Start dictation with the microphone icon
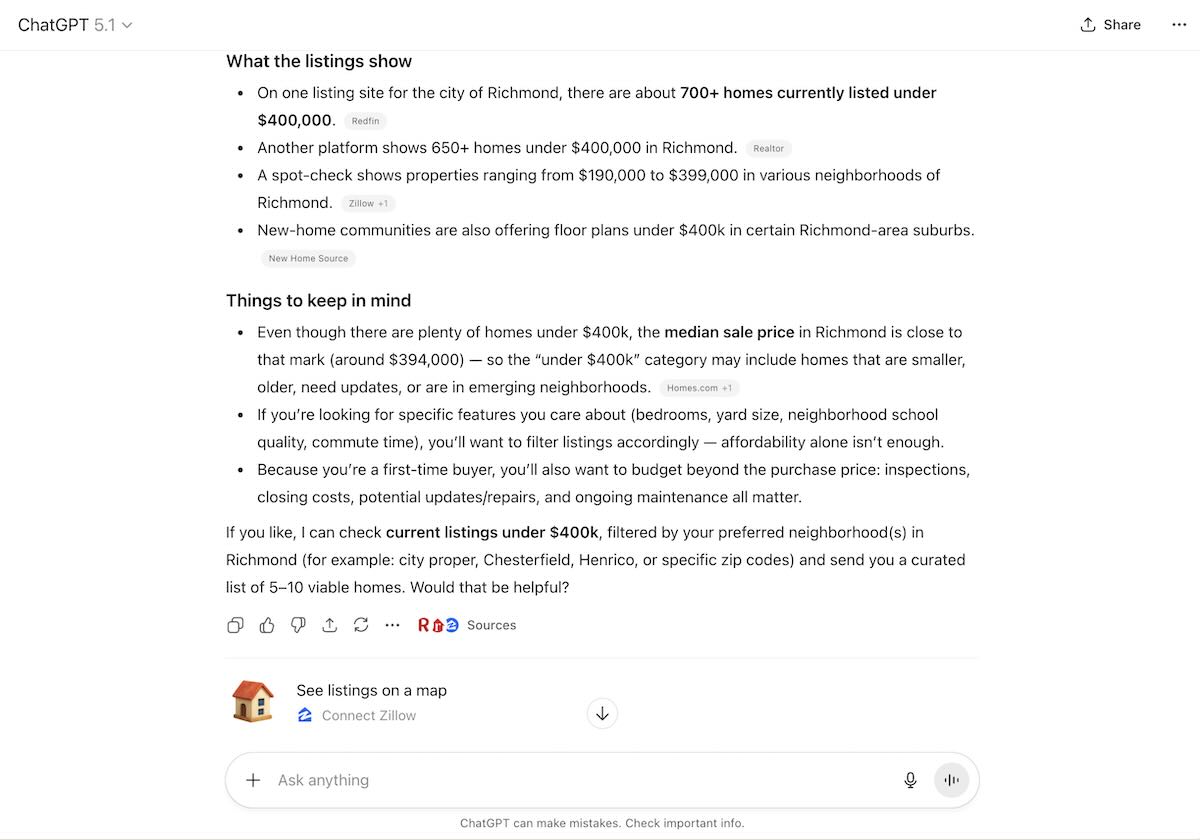1200x840 pixels. [x=910, y=780]
